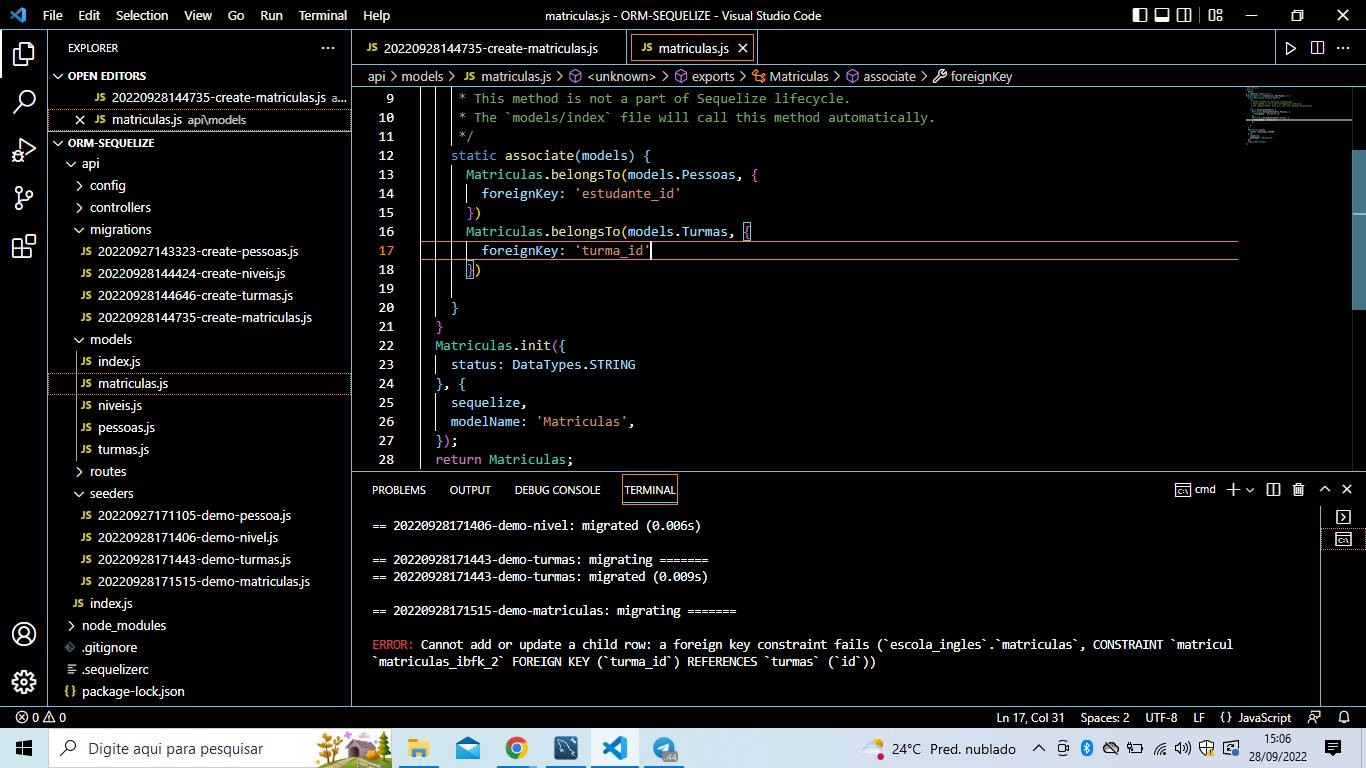The width and height of the screenshot is (1366, 768).
Task: Open the Accounts menu icon
Action: pos(24,634)
